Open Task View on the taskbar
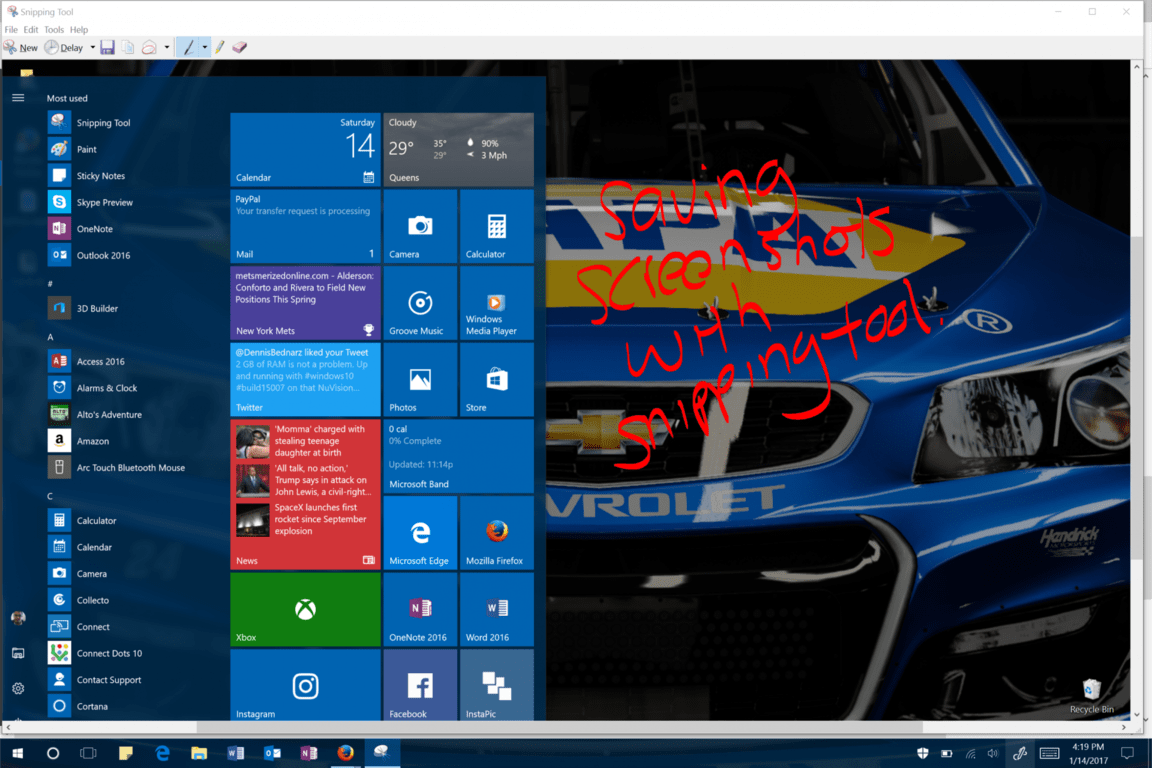This screenshot has width=1152, height=768. (x=88, y=753)
